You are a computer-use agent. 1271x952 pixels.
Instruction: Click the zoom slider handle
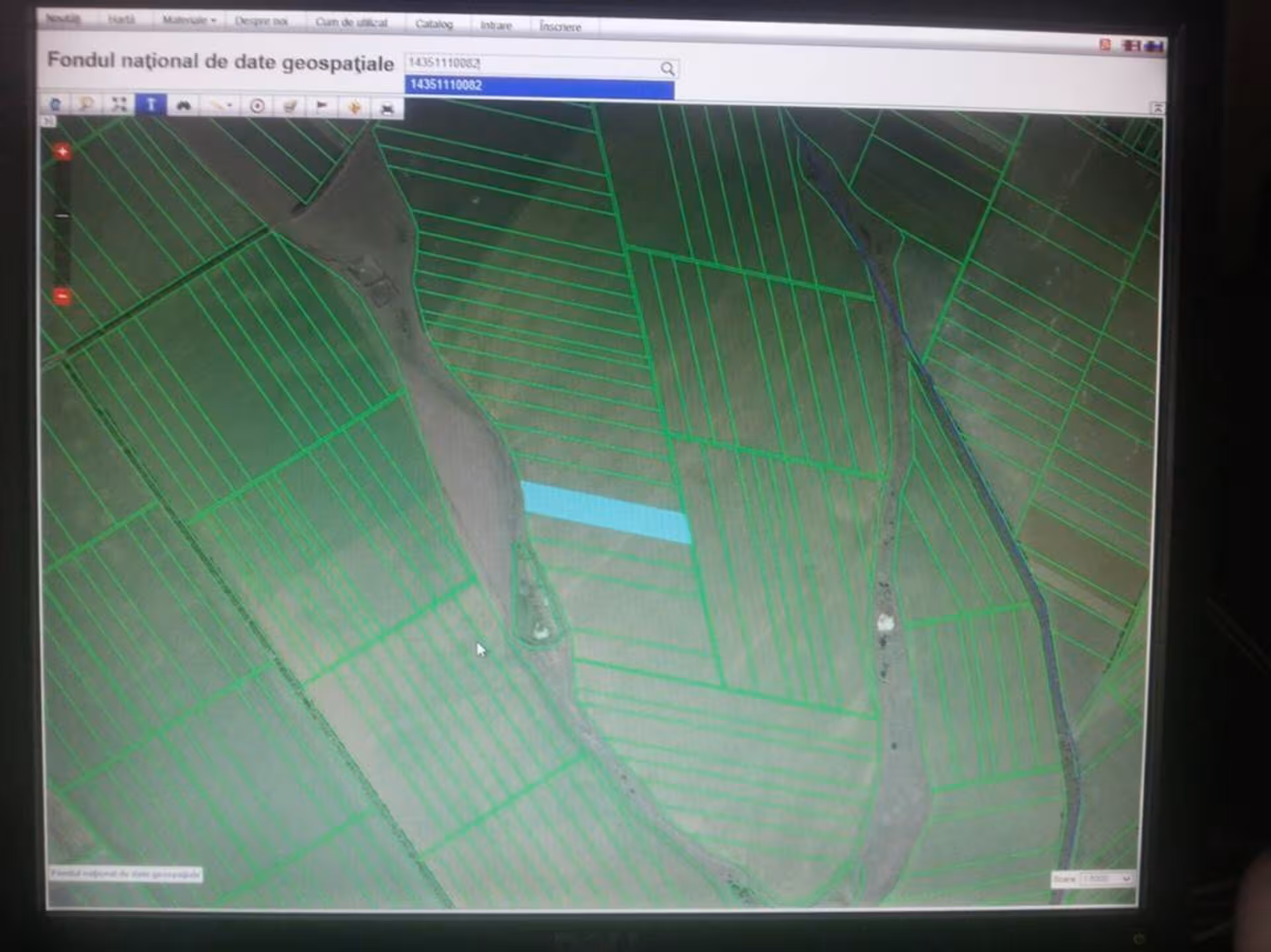(62, 216)
